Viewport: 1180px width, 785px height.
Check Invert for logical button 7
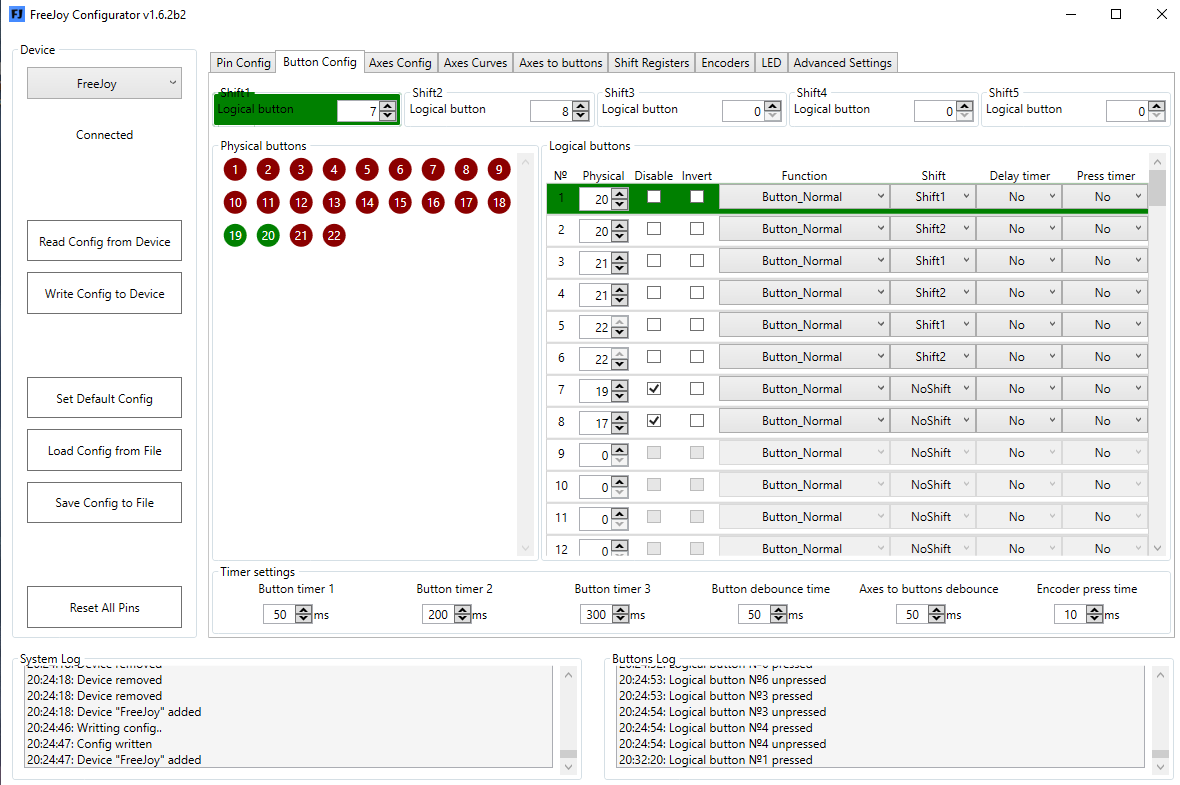point(697,388)
